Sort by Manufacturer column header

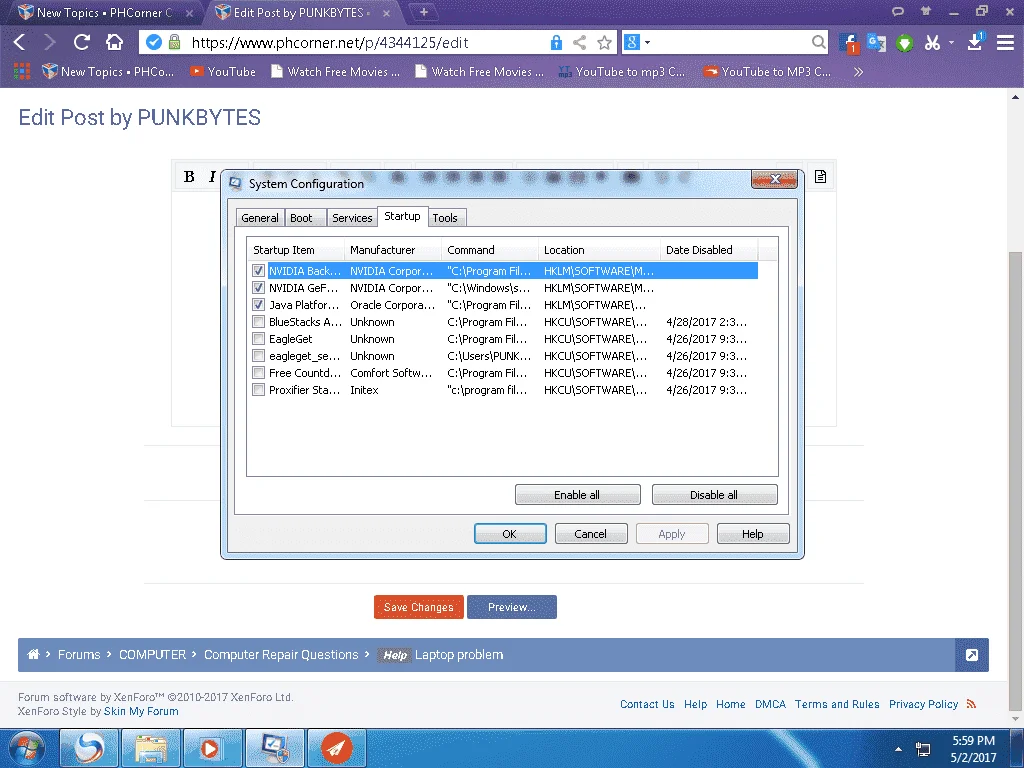pos(392,249)
